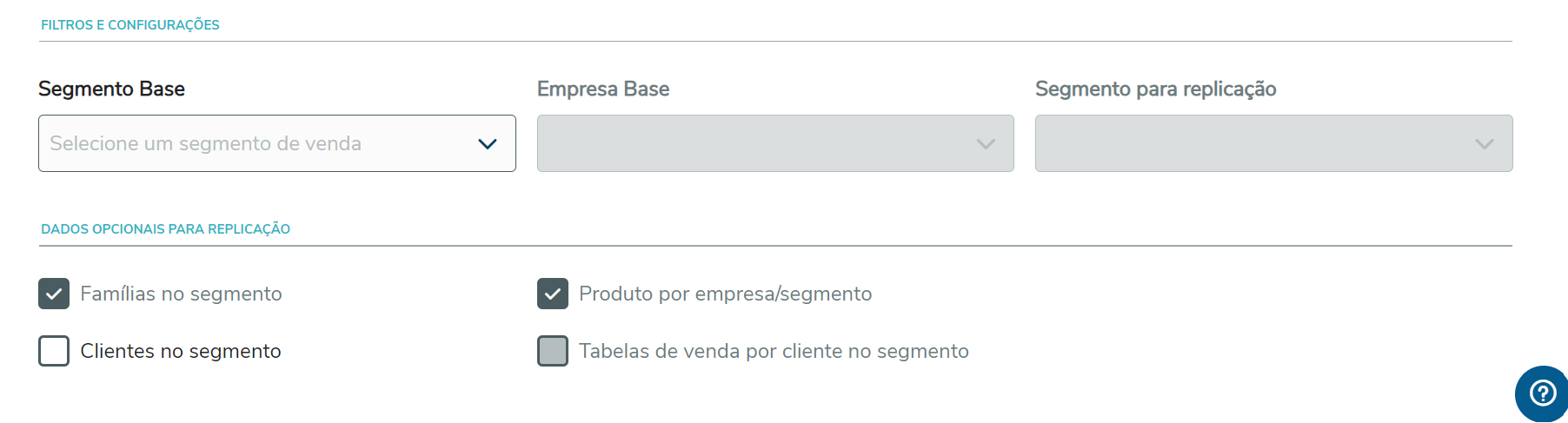Image resolution: width=1568 pixels, height=423 pixels.
Task: Disable the Produto por empresa/segmento checkbox
Action: 553,294
